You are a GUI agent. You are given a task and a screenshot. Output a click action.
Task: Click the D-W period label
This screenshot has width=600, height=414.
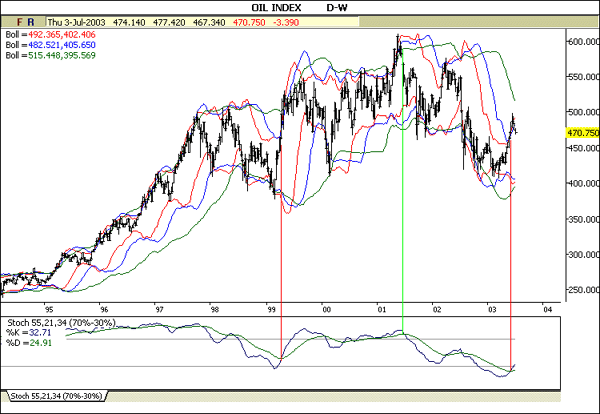coord(337,7)
